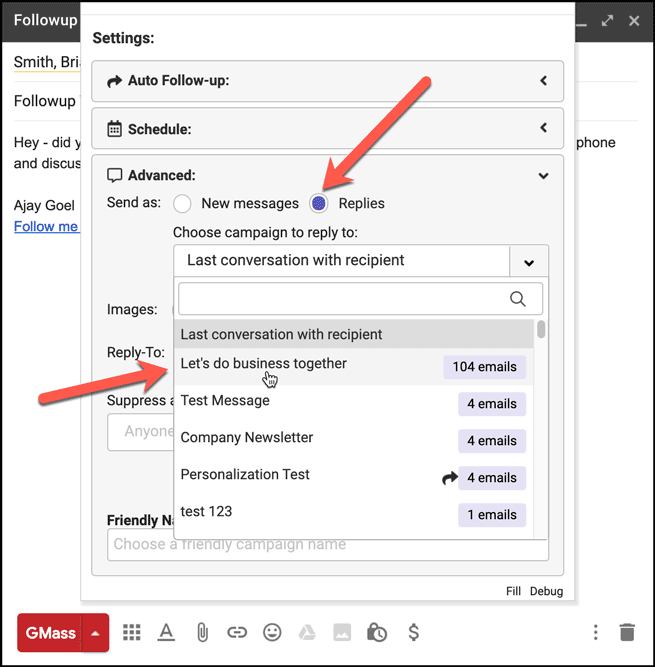Pop out the compose window with expand icon
Viewport: 655px width, 667px height.
click(607, 20)
